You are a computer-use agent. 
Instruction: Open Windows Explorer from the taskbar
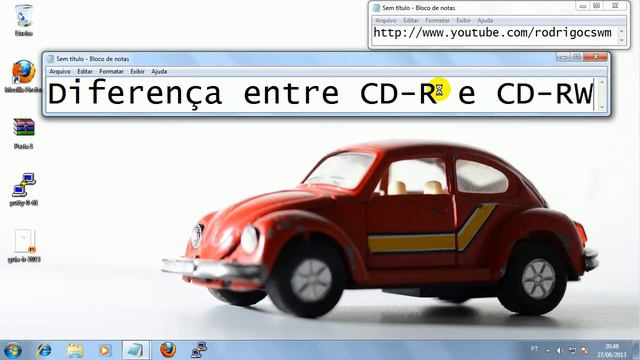75,350
